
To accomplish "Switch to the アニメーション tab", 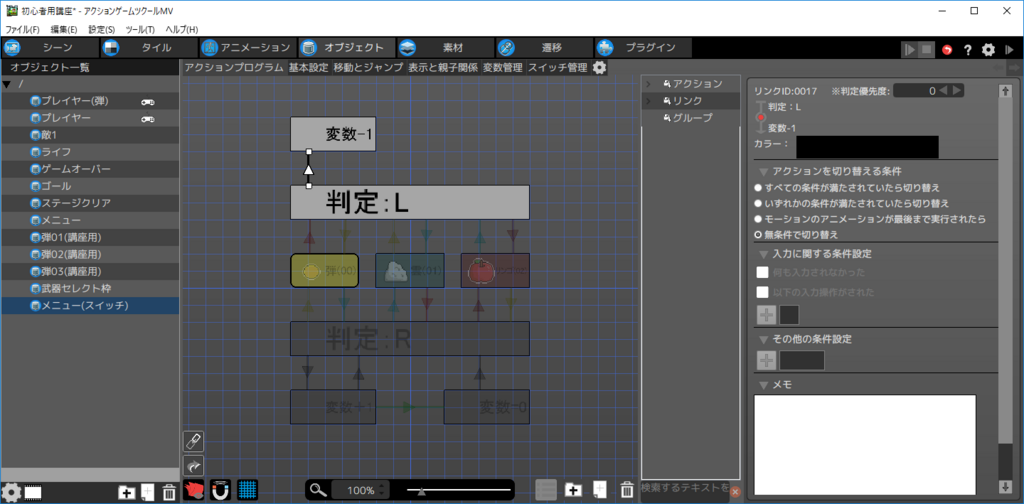I will pyautogui.click(x=247, y=48).
